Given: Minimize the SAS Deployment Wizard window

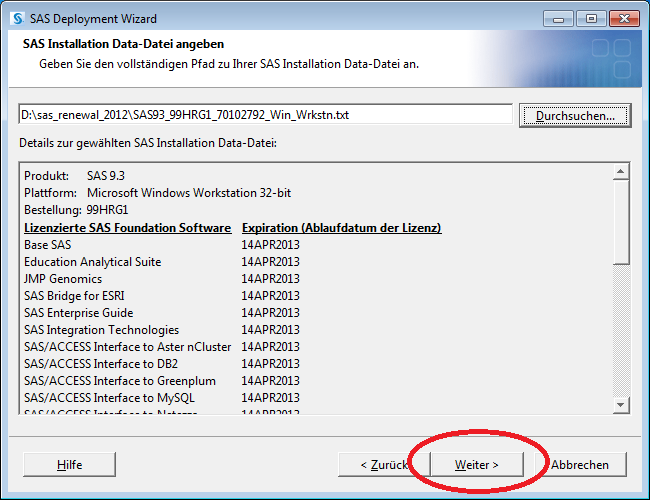Looking at the screenshot, I should [558, 19].
